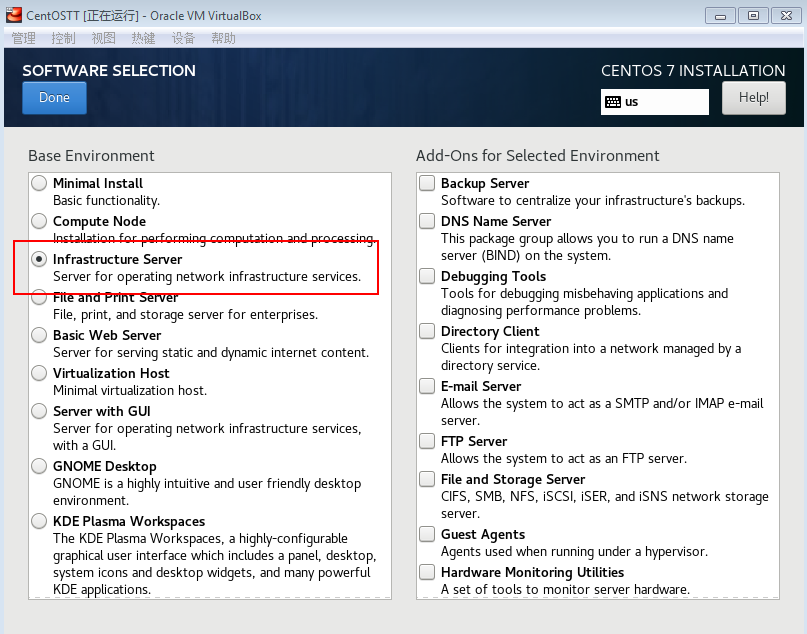Viewport: 807px width, 634px height.
Task: Enable the E-mail Server checkbox
Action: pyautogui.click(x=427, y=386)
